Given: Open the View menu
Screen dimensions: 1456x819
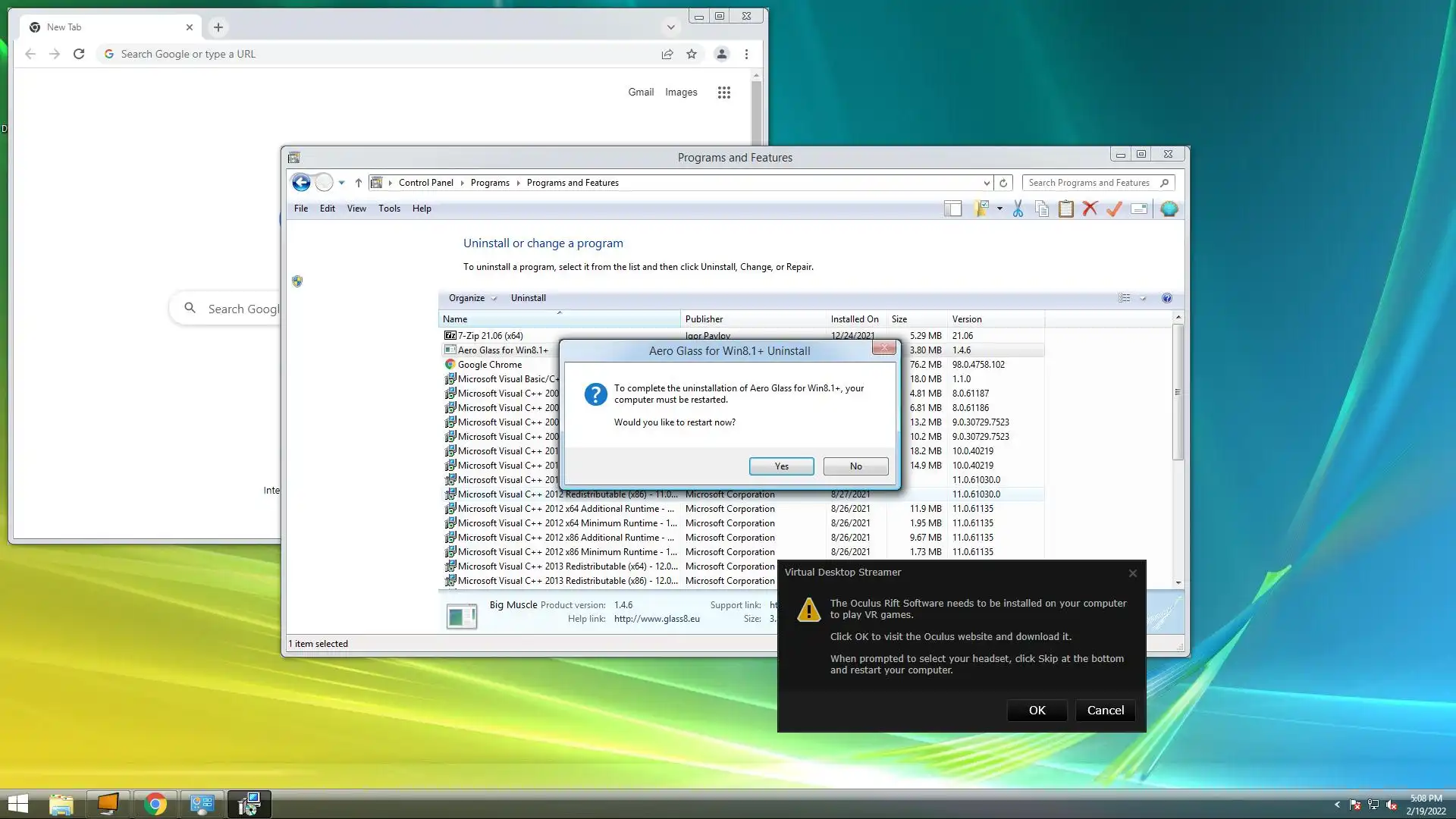Looking at the screenshot, I should [x=356, y=209].
